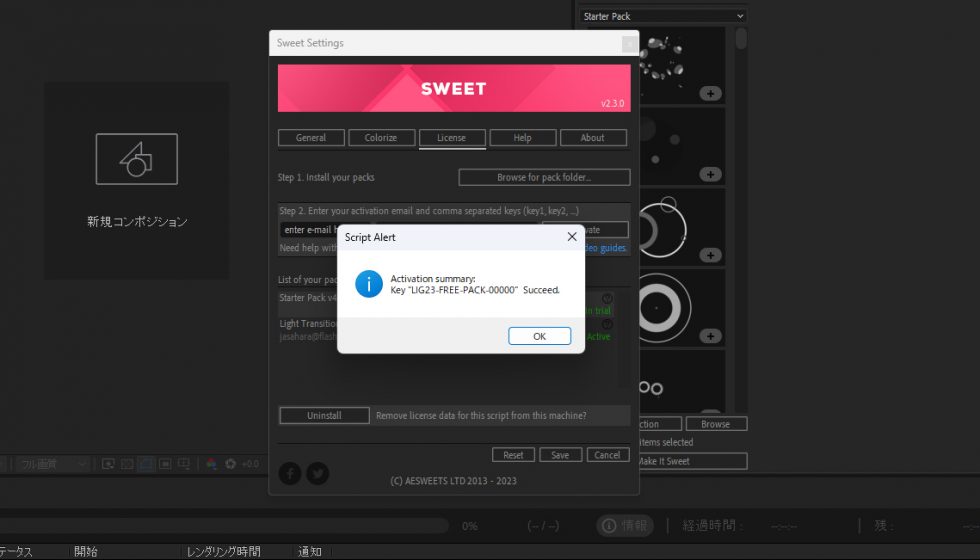Click the Browse button in Sweet panel
Screen dimensions: 980x560
point(716,424)
